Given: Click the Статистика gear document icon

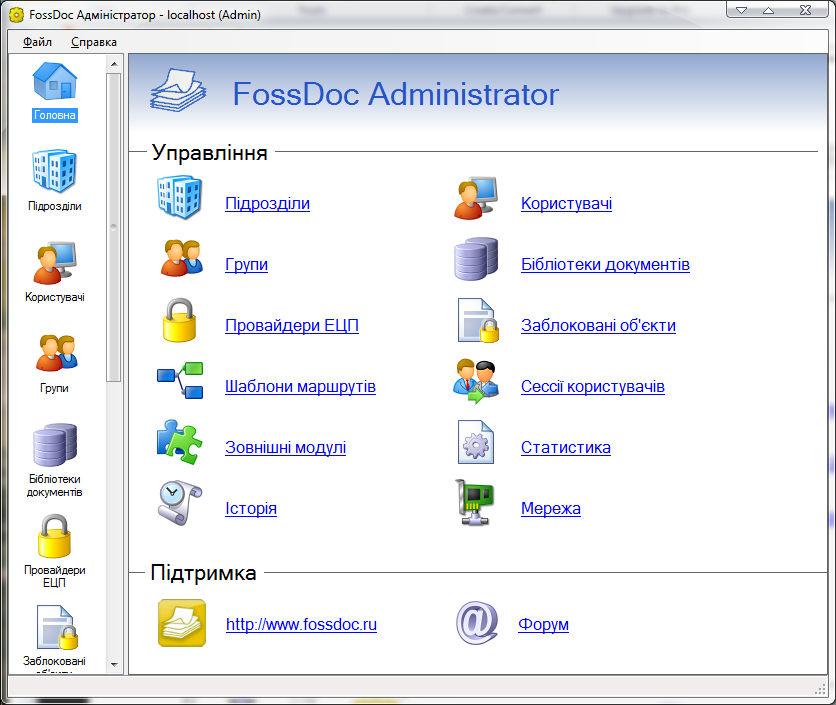Looking at the screenshot, I should click(476, 442).
